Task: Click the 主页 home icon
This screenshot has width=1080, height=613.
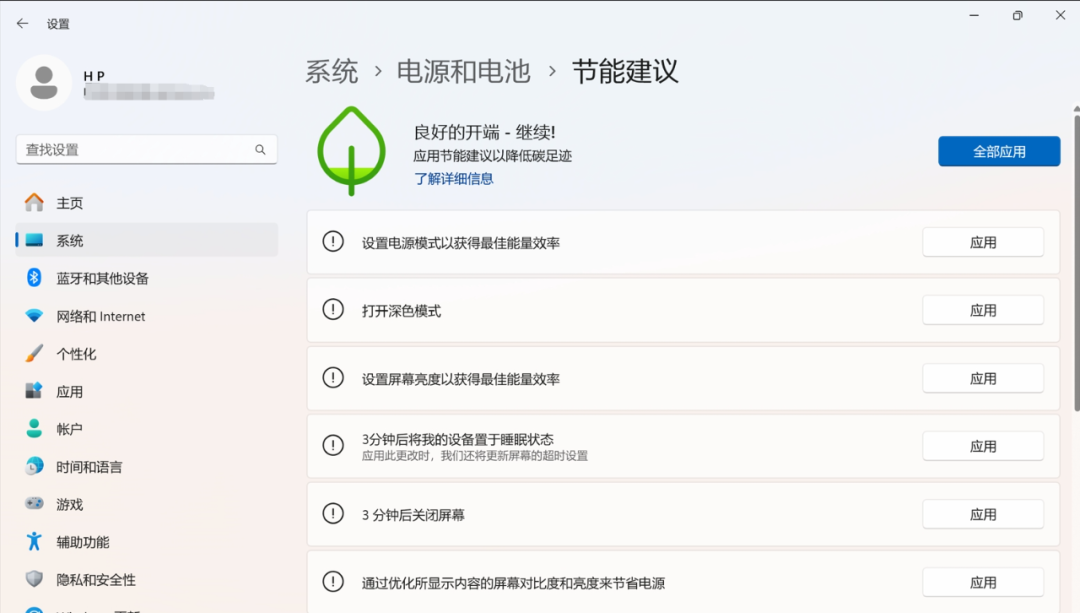Action: [34, 202]
